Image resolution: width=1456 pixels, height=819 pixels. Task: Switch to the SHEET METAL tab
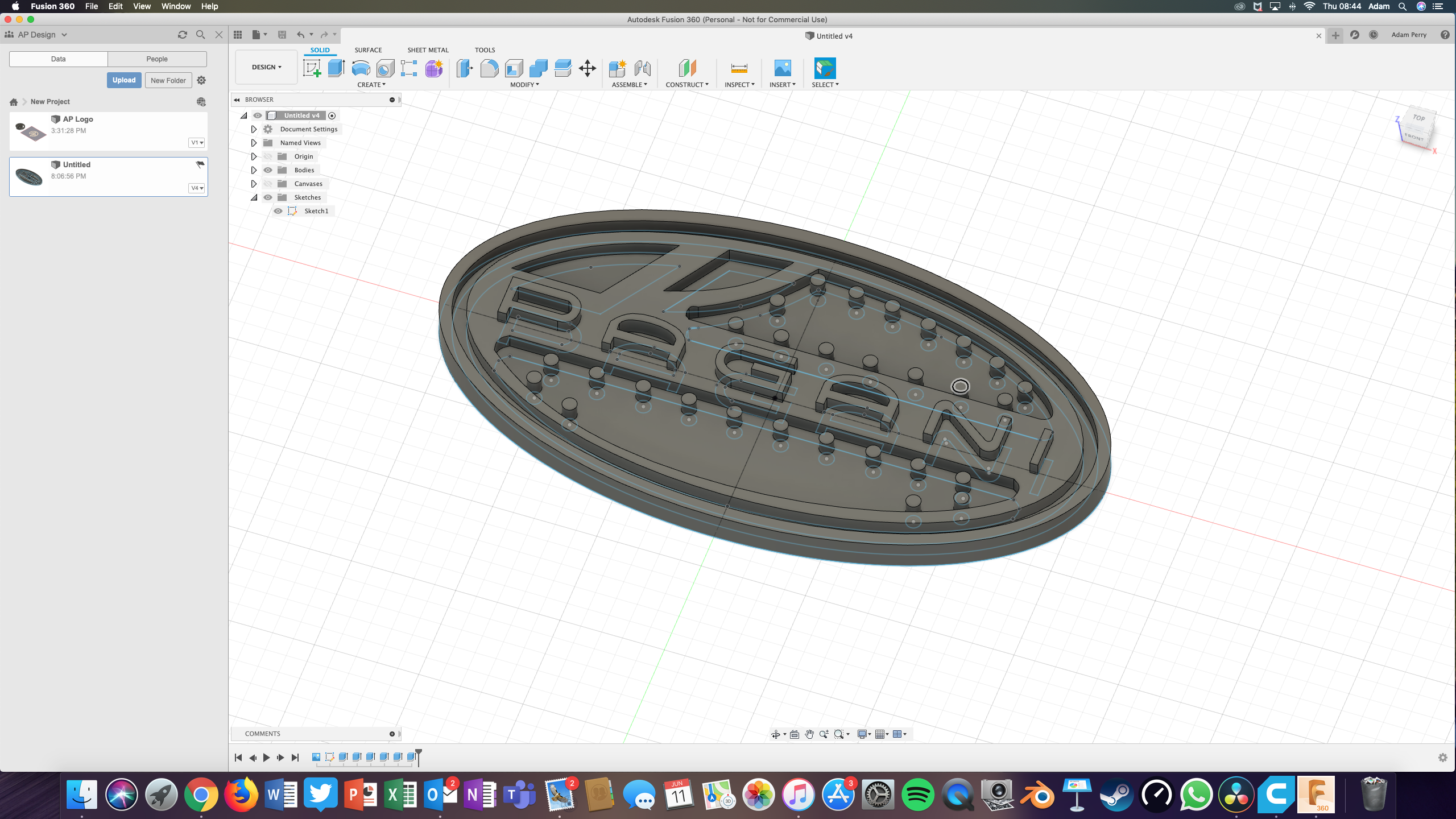pos(428,50)
